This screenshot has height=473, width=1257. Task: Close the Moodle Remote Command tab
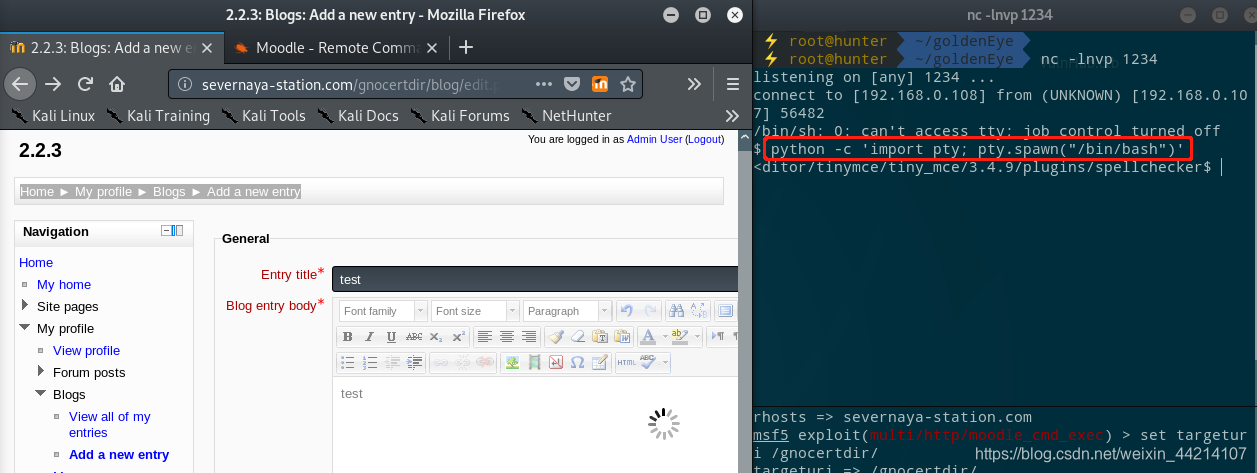click(431, 47)
